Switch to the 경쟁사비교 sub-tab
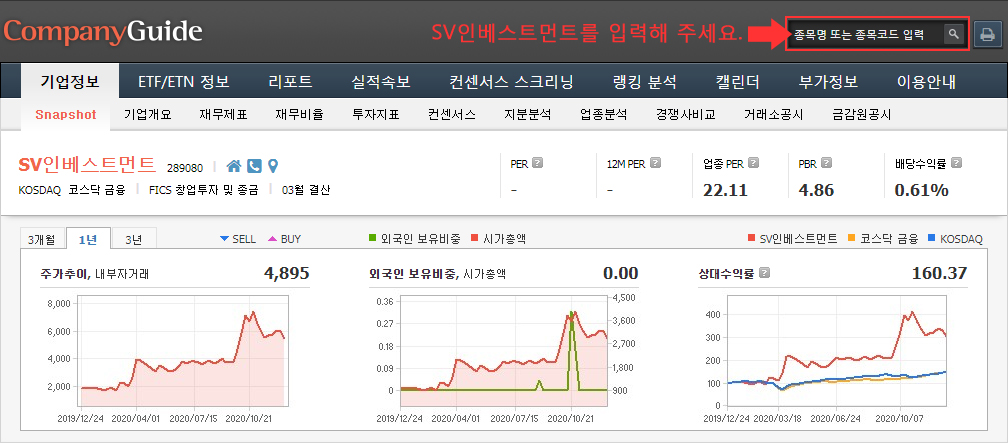Image resolution: width=1008 pixels, height=443 pixels. click(685, 115)
